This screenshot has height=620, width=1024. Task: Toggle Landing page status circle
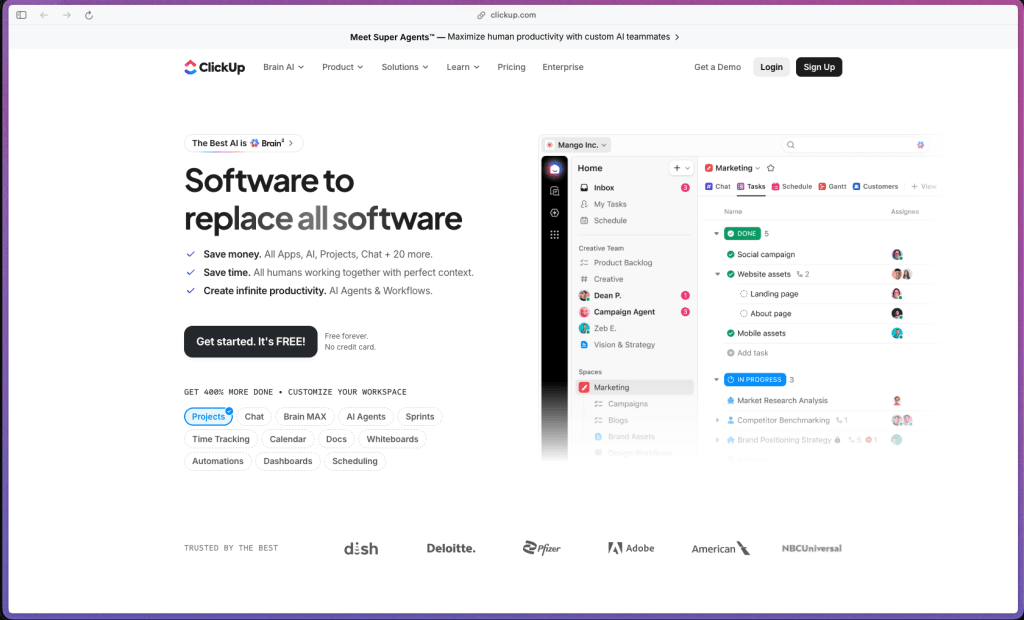click(743, 294)
